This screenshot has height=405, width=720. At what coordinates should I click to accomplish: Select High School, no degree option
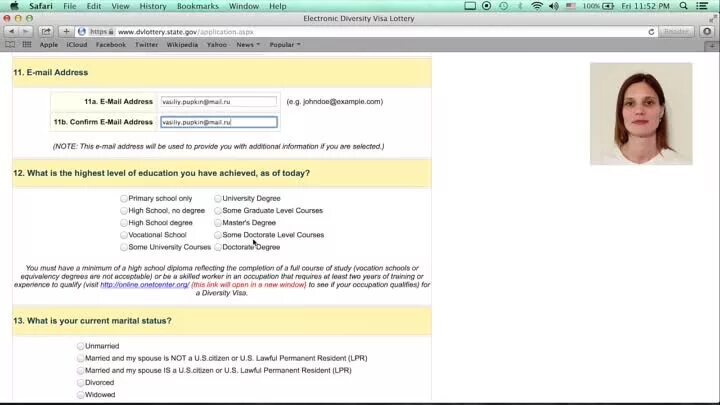(x=124, y=210)
